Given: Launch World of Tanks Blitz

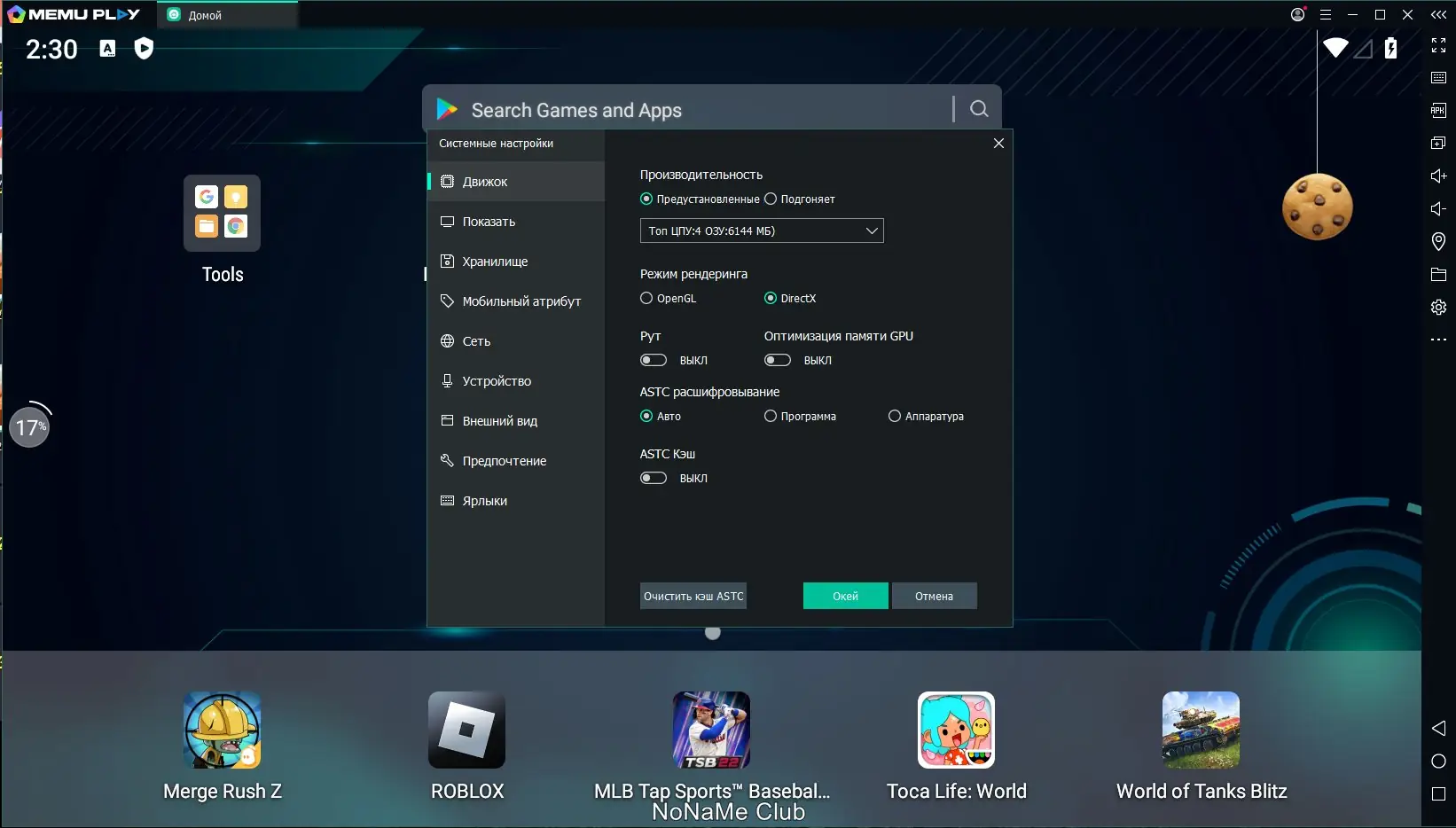Looking at the screenshot, I should tap(1201, 730).
